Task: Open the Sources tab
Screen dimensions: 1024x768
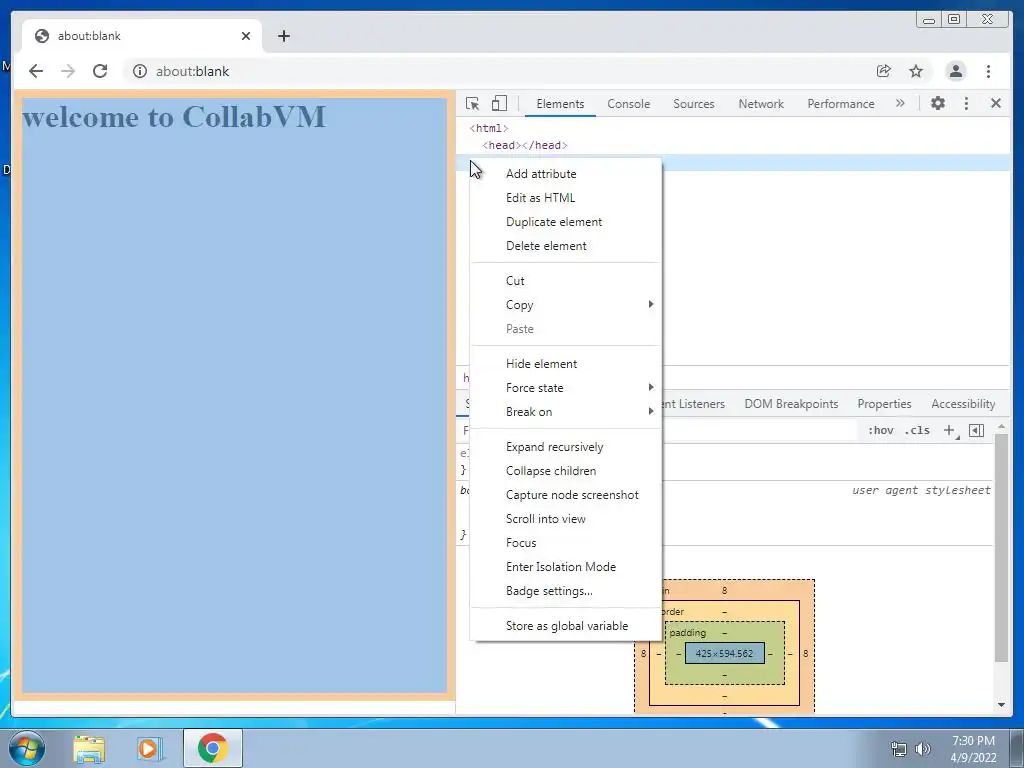Action: click(x=694, y=104)
